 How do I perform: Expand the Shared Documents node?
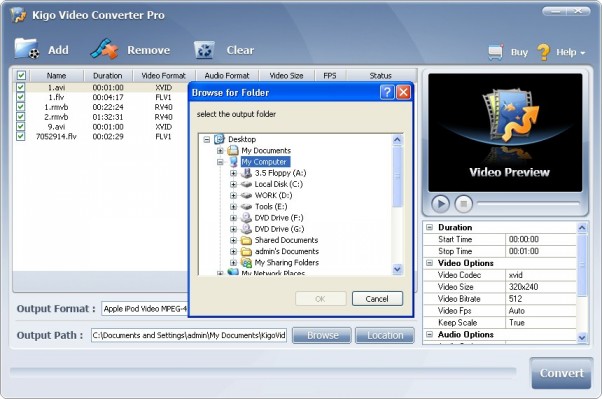coord(233,240)
